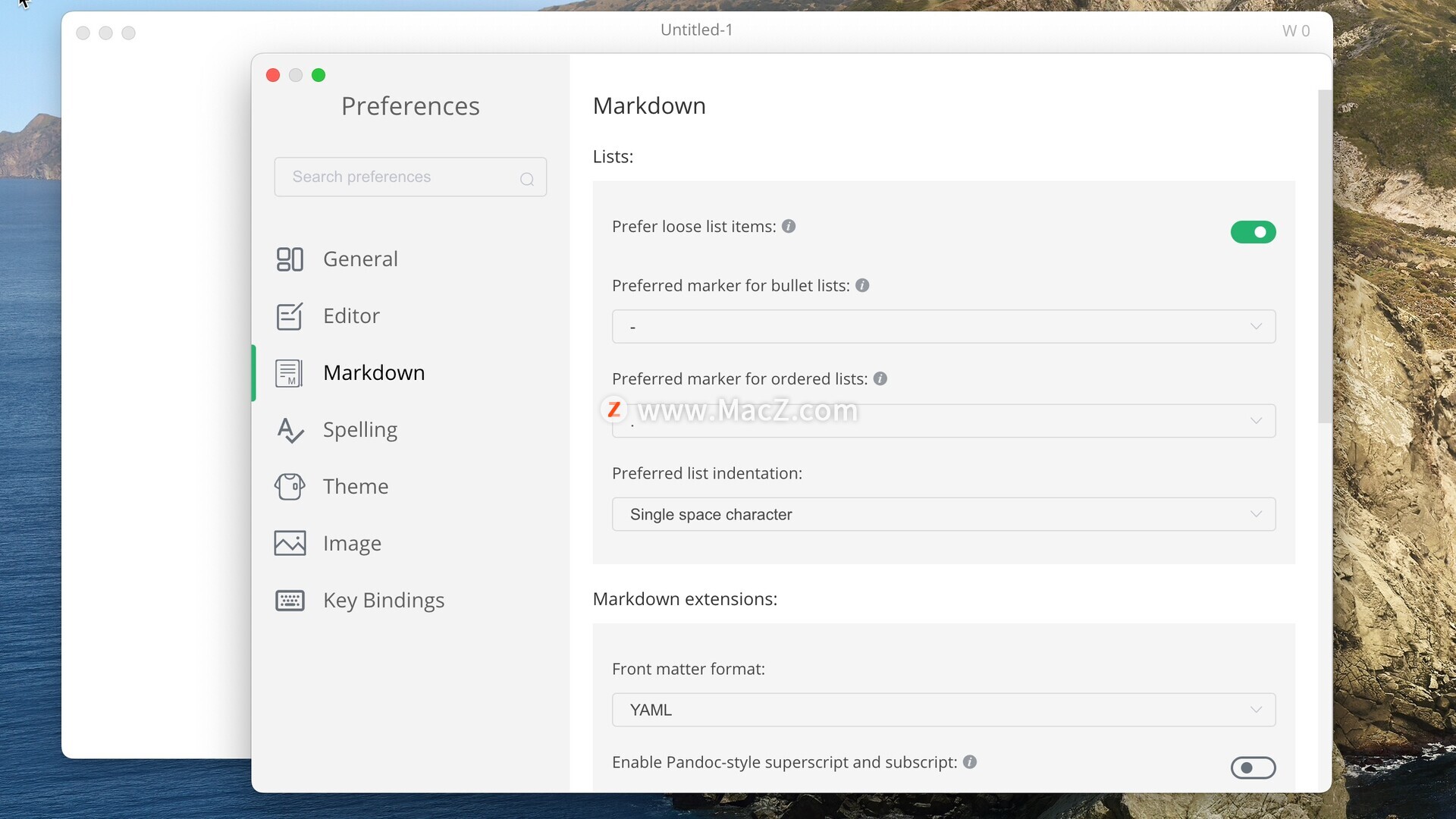Disable Prefer loose list items toggle
The width and height of the screenshot is (1456, 819).
tap(1253, 232)
